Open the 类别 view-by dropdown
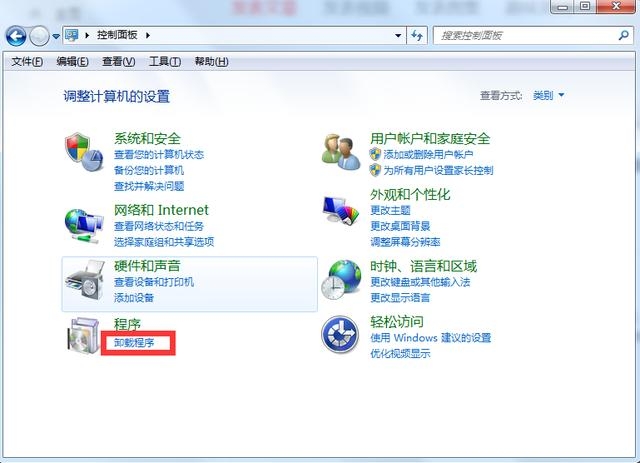The image size is (640, 463). click(548, 96)
